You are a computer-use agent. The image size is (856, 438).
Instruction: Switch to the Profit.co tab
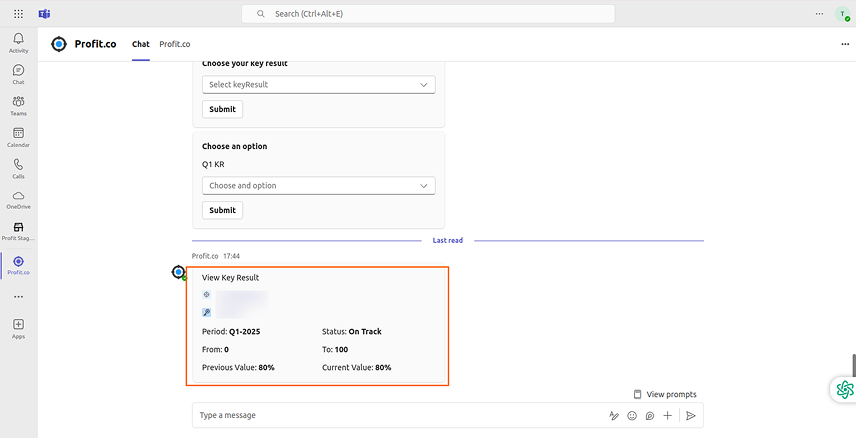coord(175,44)
